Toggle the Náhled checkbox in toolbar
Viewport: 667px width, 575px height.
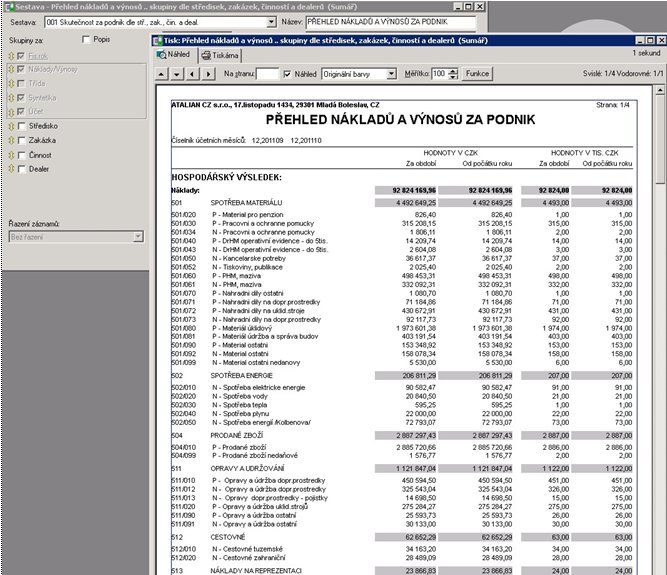pos(288,74)
